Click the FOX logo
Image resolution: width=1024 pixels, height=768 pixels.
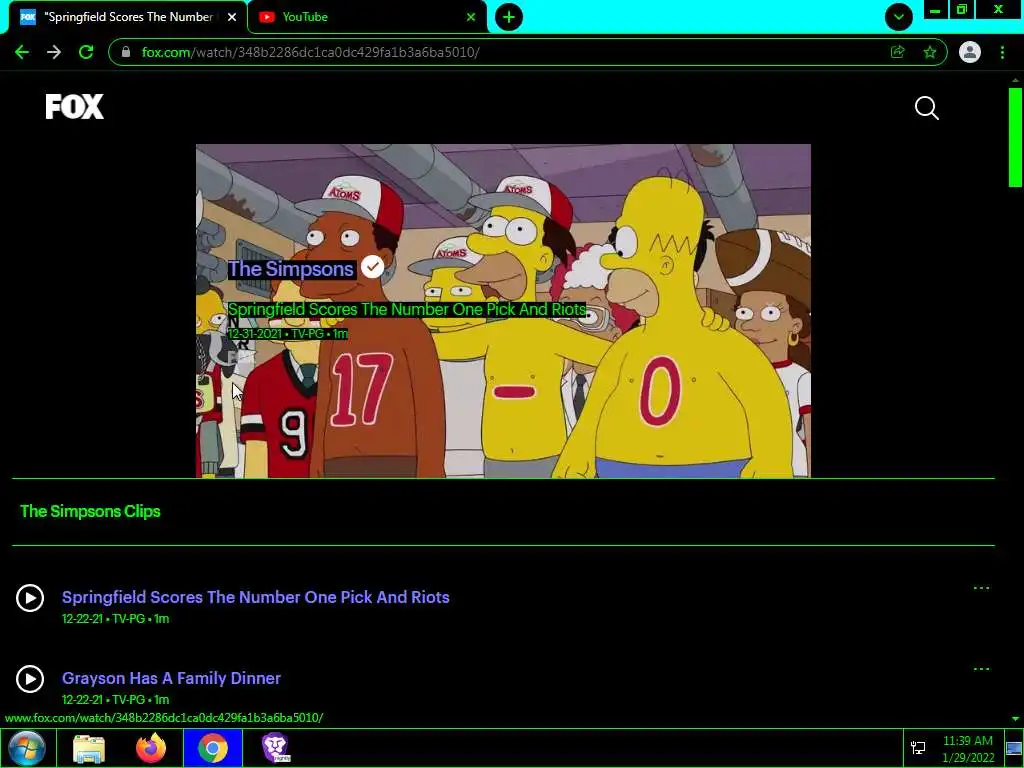(74, 106)
